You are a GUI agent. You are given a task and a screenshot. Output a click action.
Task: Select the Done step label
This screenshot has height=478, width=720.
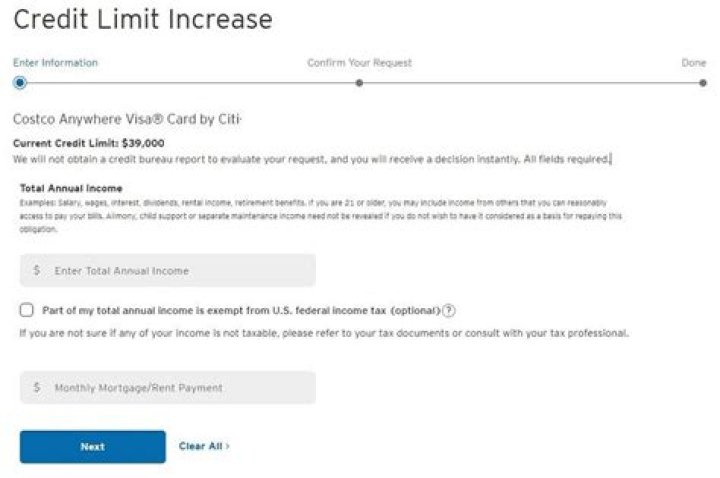(693, 63)
